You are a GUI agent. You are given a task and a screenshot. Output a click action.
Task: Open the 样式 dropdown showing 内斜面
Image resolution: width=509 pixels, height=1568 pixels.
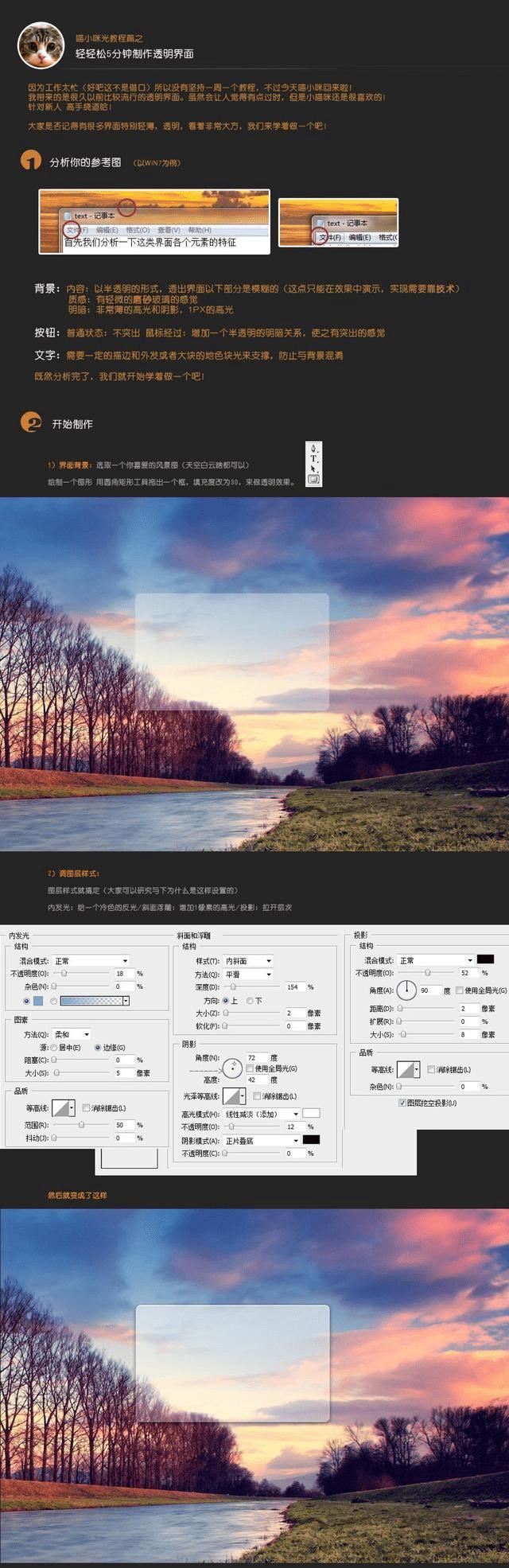click(x=247, y=961)
